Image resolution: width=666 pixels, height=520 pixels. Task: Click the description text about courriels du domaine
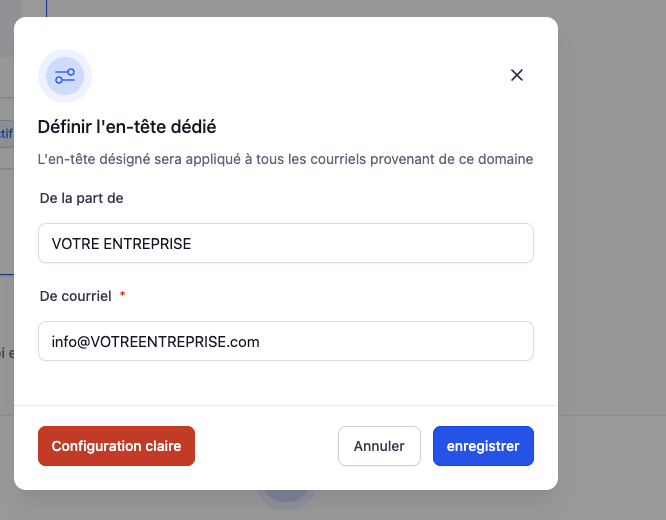pyautogui.click(x=285, y=159)
